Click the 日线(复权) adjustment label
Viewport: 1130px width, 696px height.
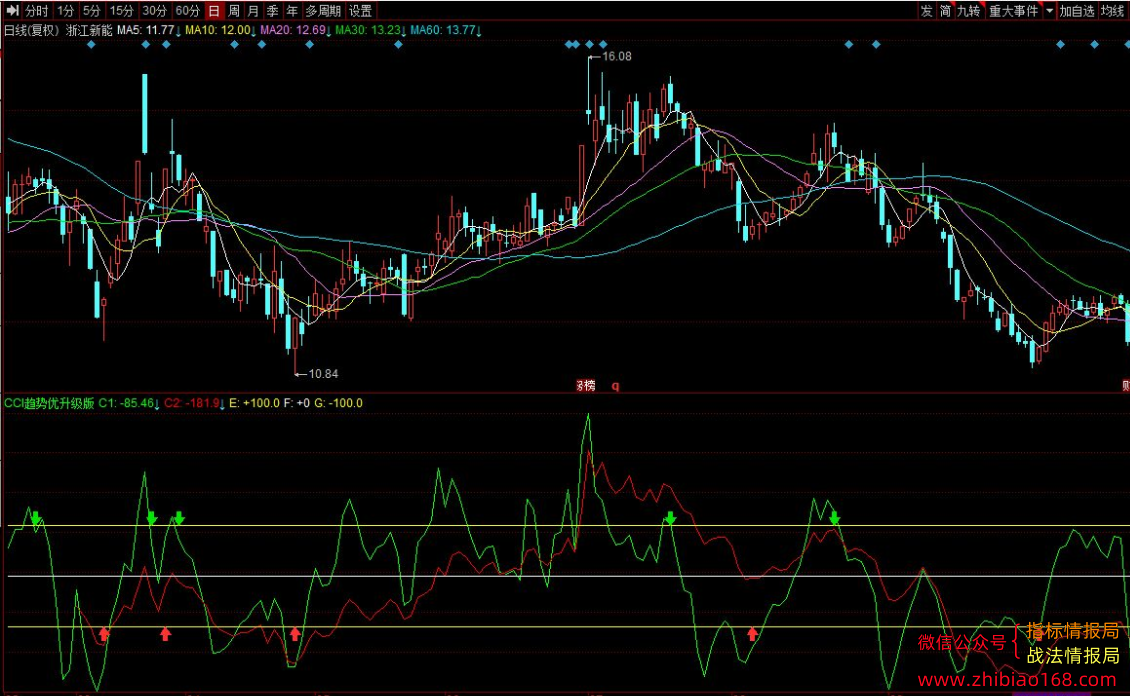(x=32, y=30)
